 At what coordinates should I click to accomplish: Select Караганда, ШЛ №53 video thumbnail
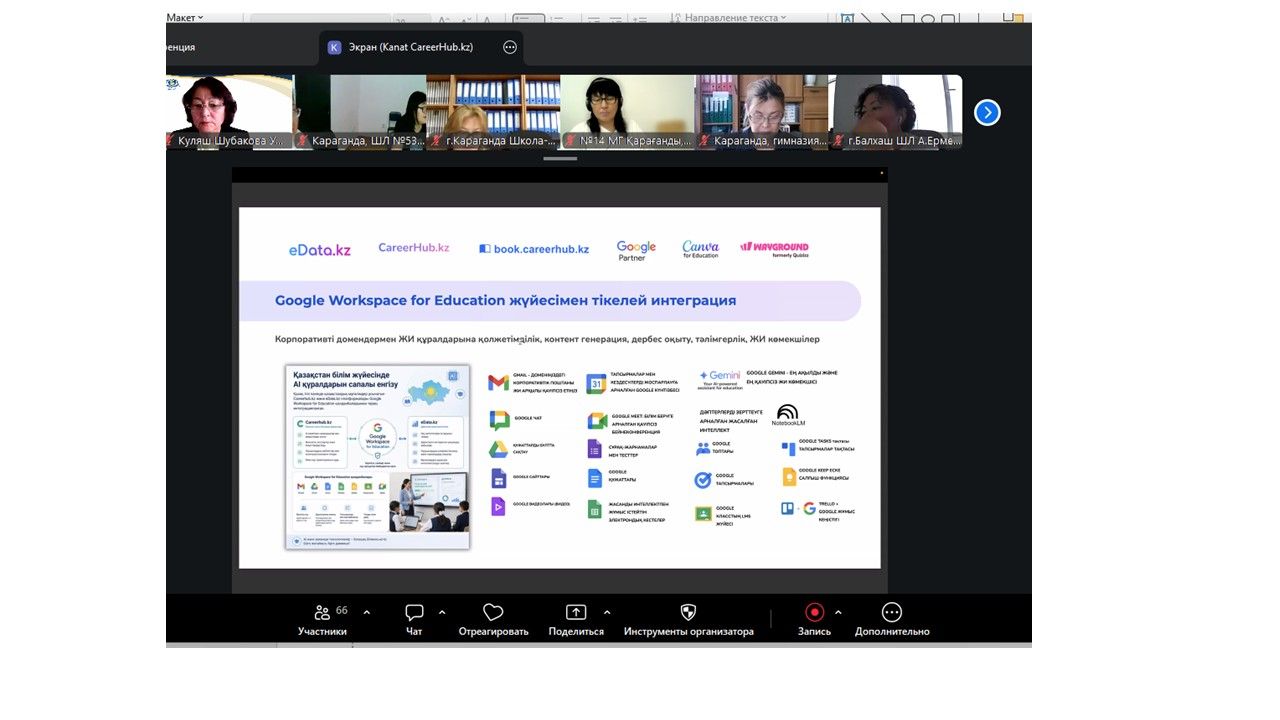coord(360,112)
